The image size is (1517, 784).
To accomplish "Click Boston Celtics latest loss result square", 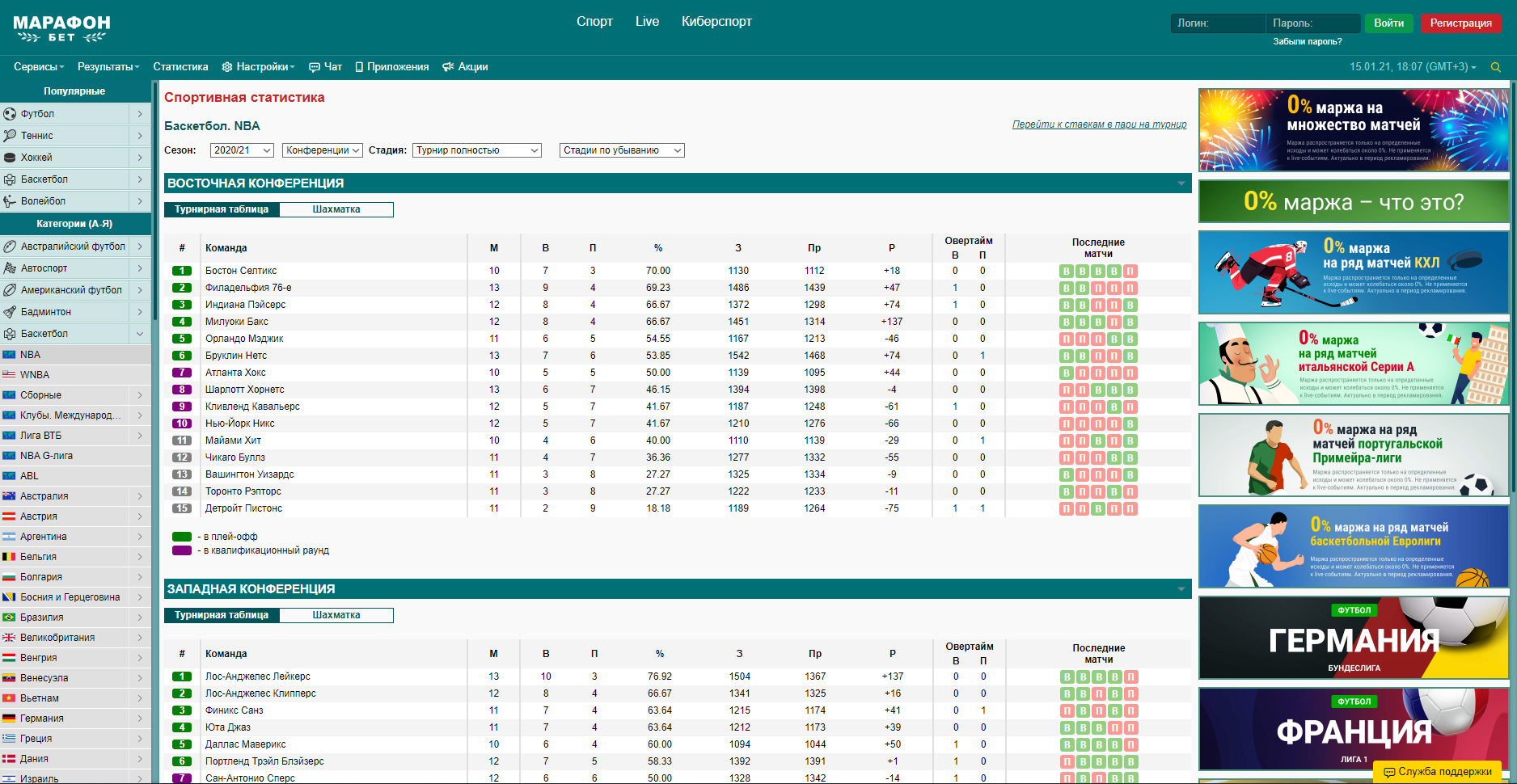I will coord(1130,272).
